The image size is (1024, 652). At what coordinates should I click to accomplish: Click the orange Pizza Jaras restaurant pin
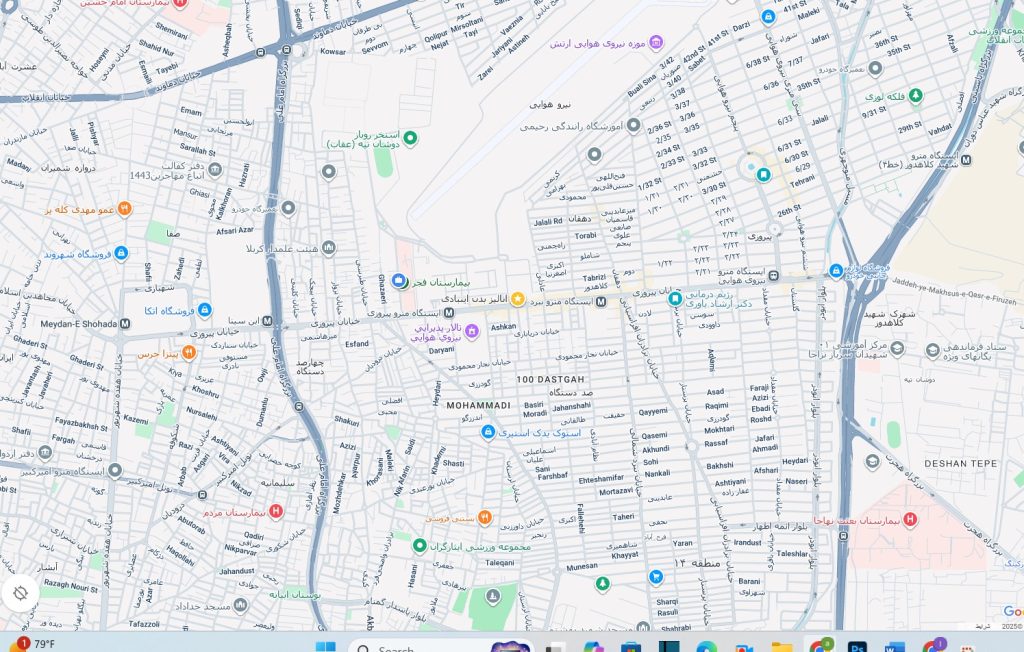pos(189,352)
